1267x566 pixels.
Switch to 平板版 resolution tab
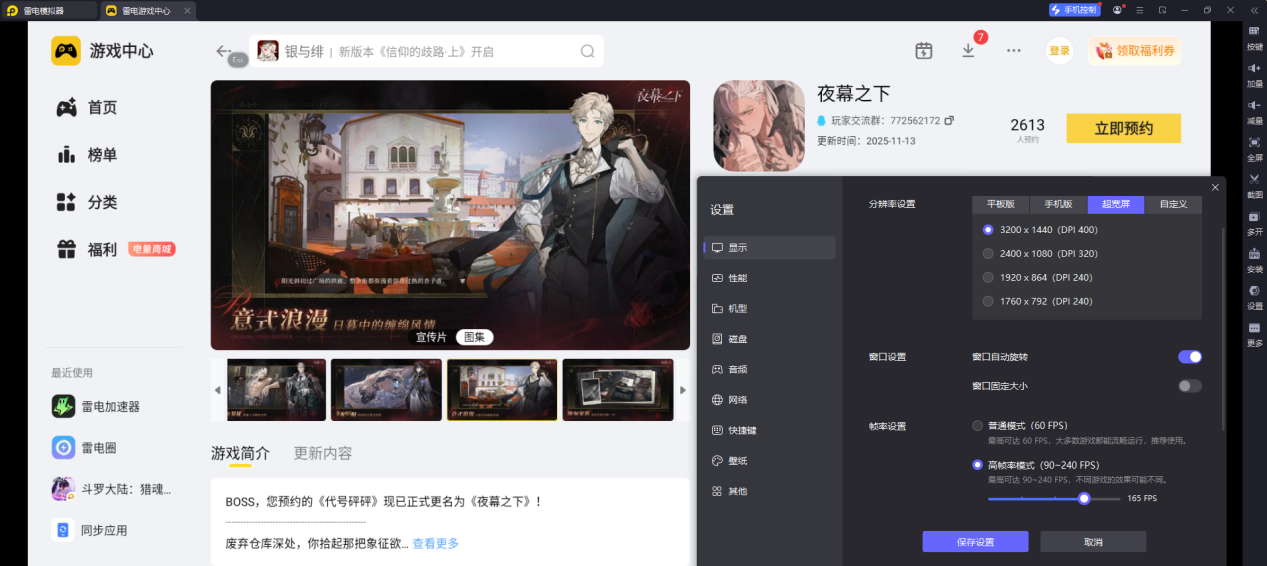coord(1001,204)
